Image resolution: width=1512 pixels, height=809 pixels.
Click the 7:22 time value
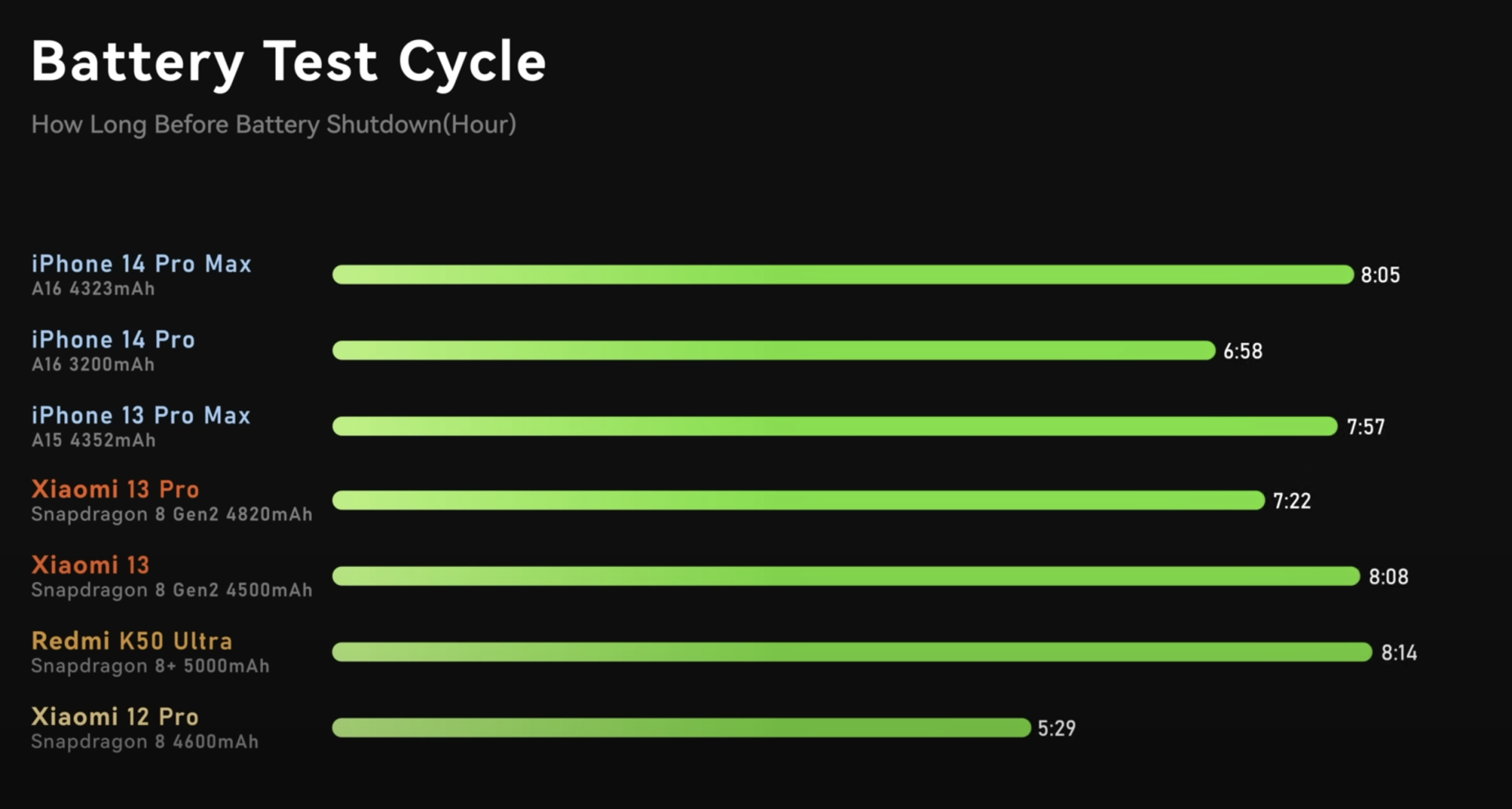tap(1292, 501)
